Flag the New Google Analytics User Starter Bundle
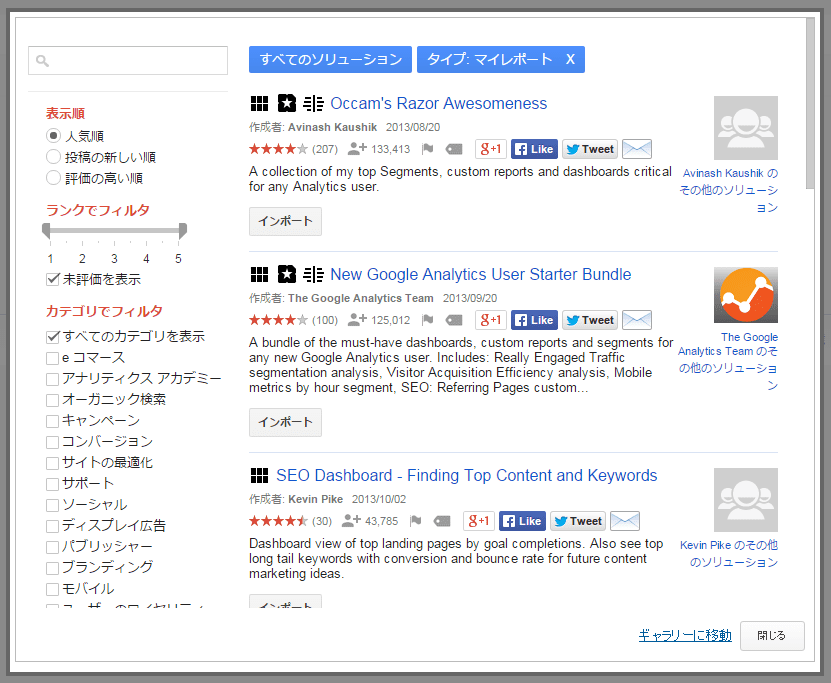 427,320
